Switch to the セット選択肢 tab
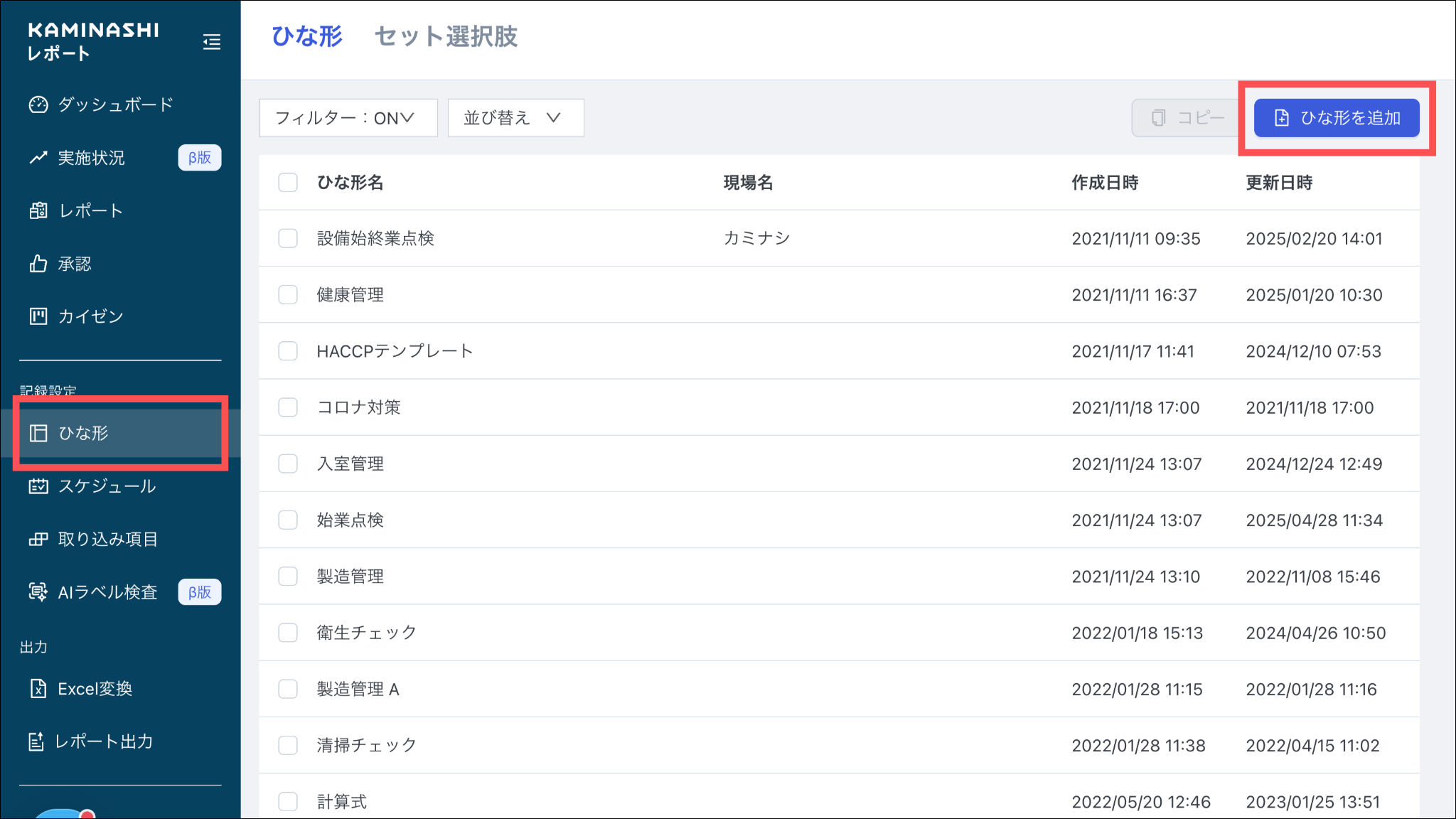This screenshot has width=1456, height=819. point(446,37)
